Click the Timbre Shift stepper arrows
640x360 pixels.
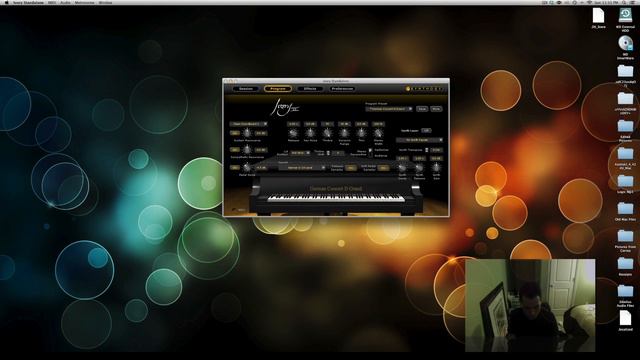coord(328,153)
